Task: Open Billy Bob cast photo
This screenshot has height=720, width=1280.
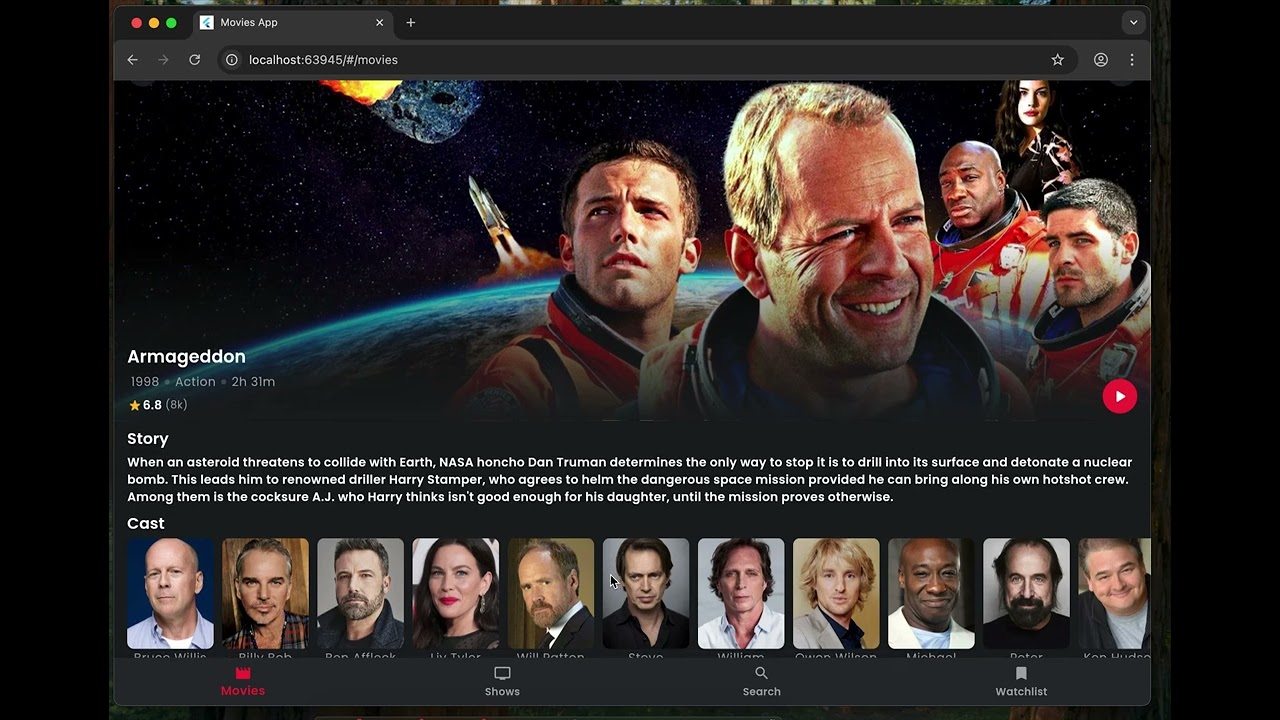Action: (265, 593)
